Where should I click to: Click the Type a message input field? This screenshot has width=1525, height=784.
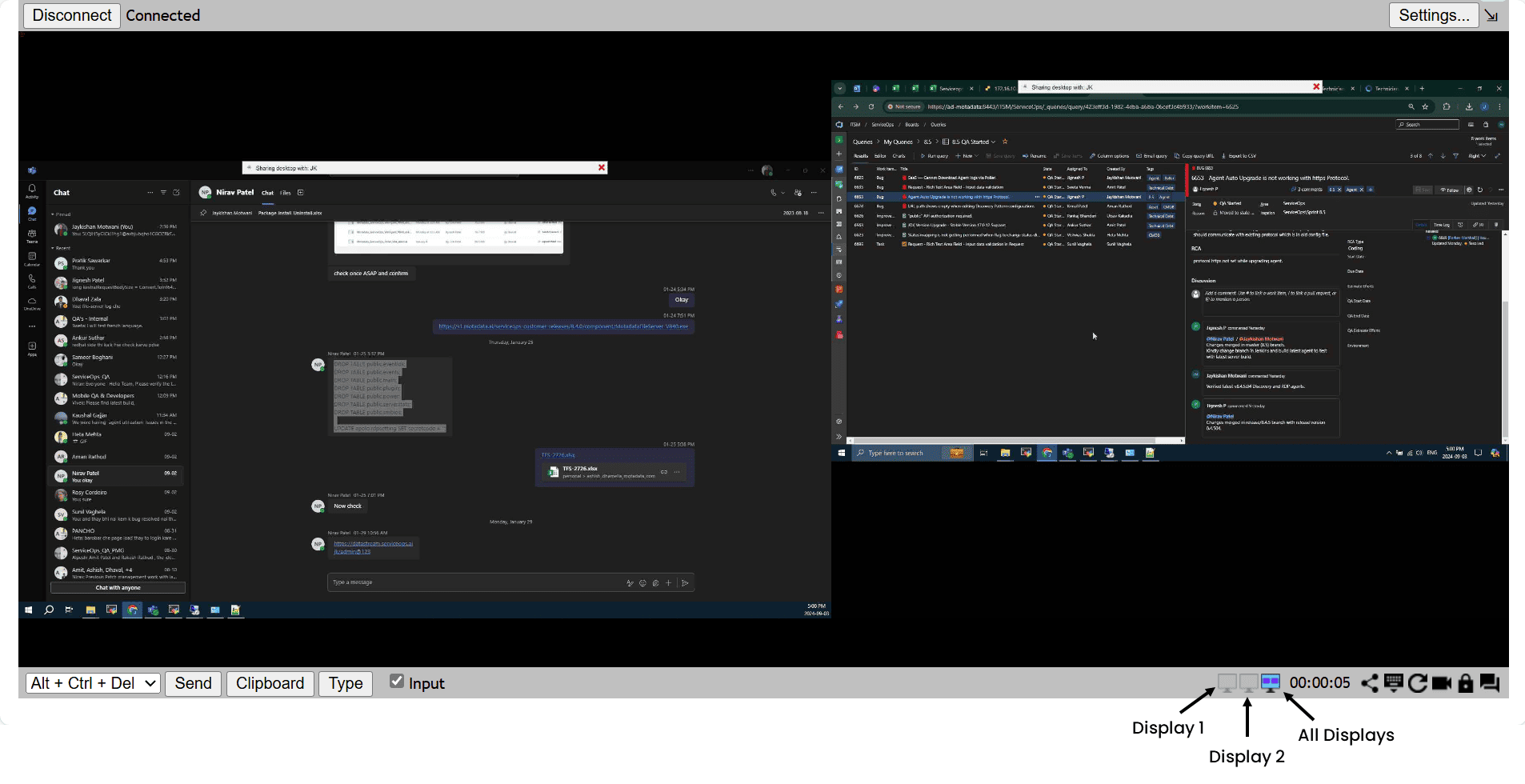pos(472,582)
